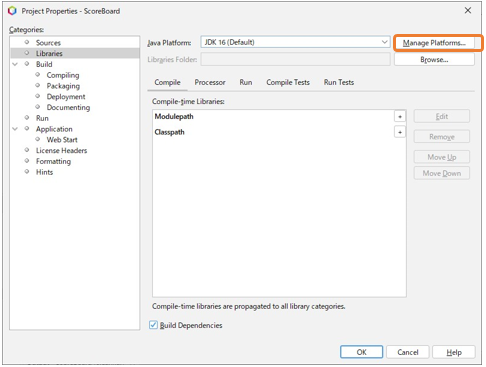Select the Hints category

point(44,172)
